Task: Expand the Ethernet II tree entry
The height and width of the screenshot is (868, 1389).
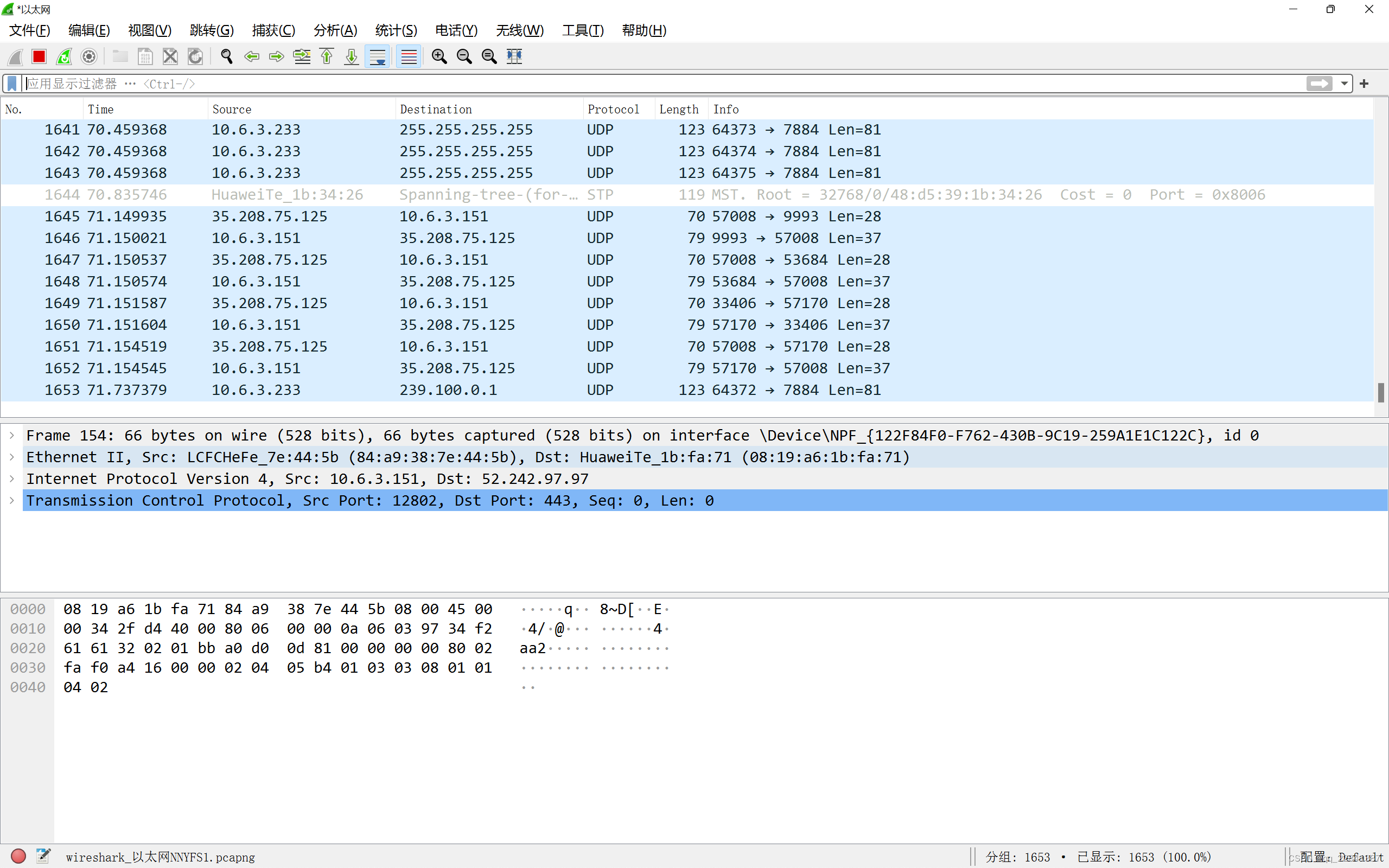Action: point(11,457)
